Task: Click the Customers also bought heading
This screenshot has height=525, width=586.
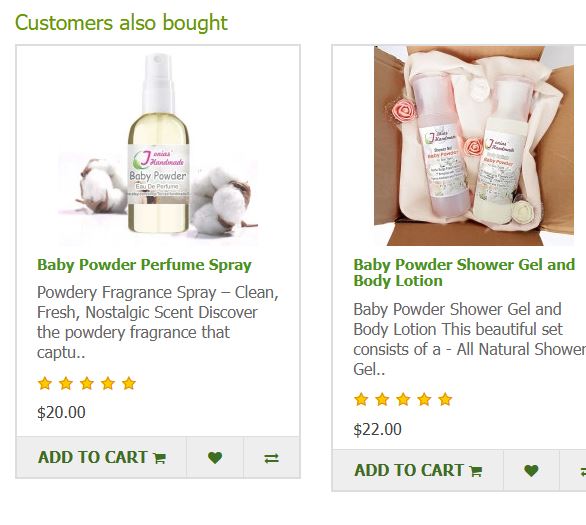Action: [x=121, y=23]
